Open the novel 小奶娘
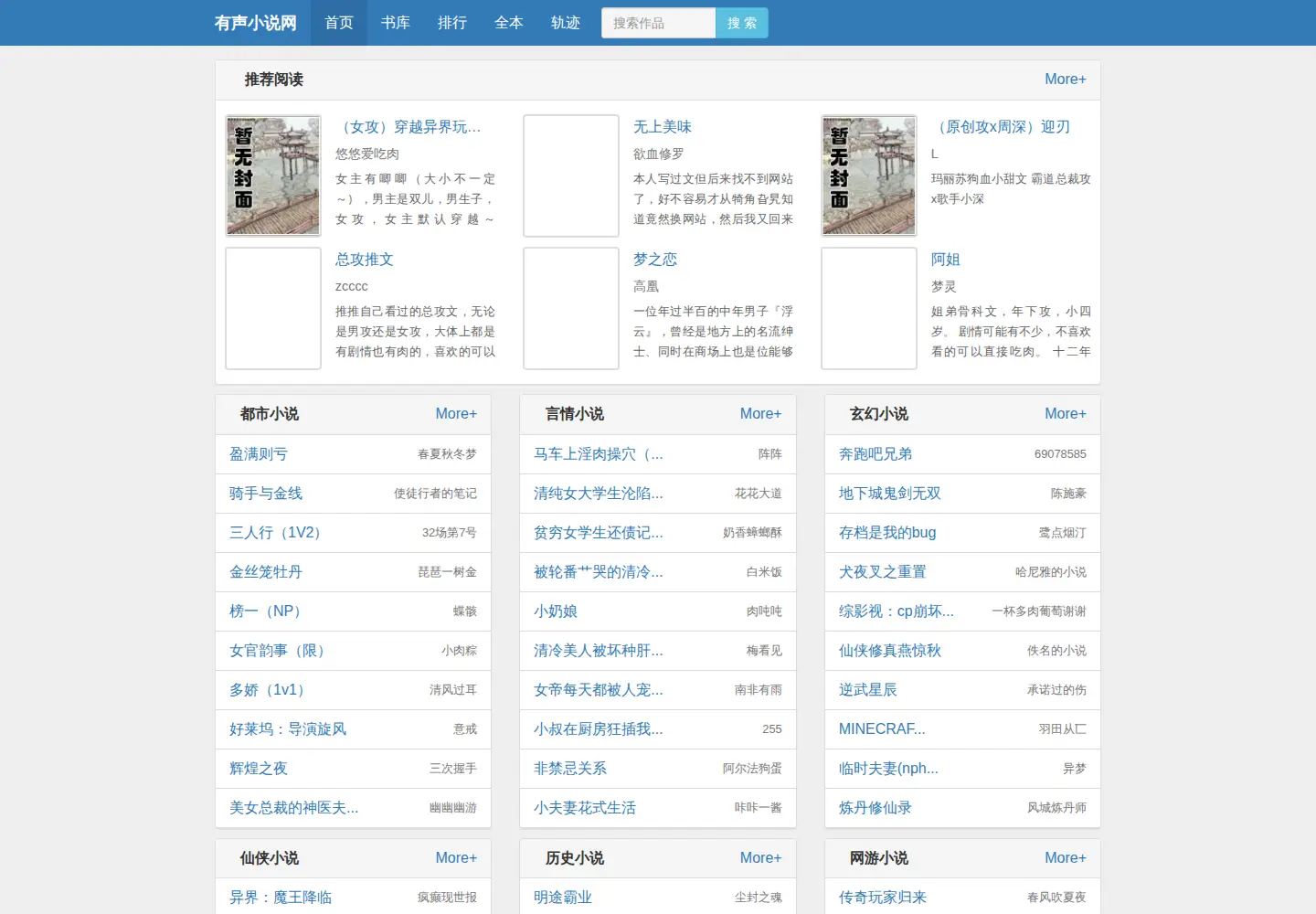 [556, 611]
